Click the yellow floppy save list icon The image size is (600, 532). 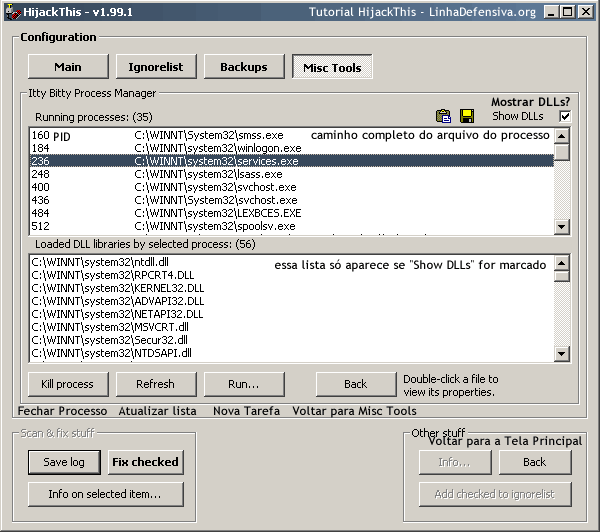pyautogui.click(x=467, y=117)
